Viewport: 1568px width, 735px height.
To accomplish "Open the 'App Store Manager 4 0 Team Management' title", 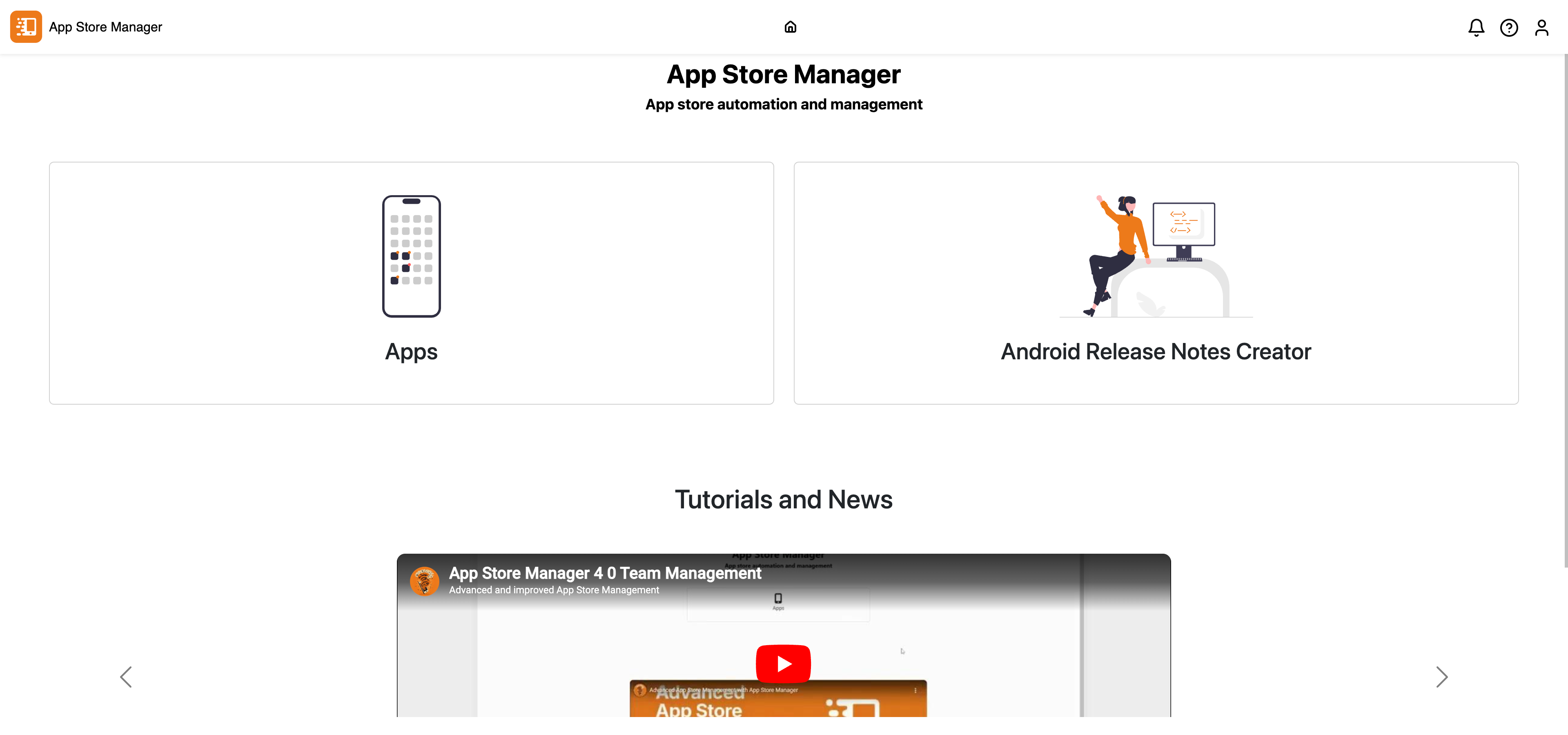I will 605,573.
